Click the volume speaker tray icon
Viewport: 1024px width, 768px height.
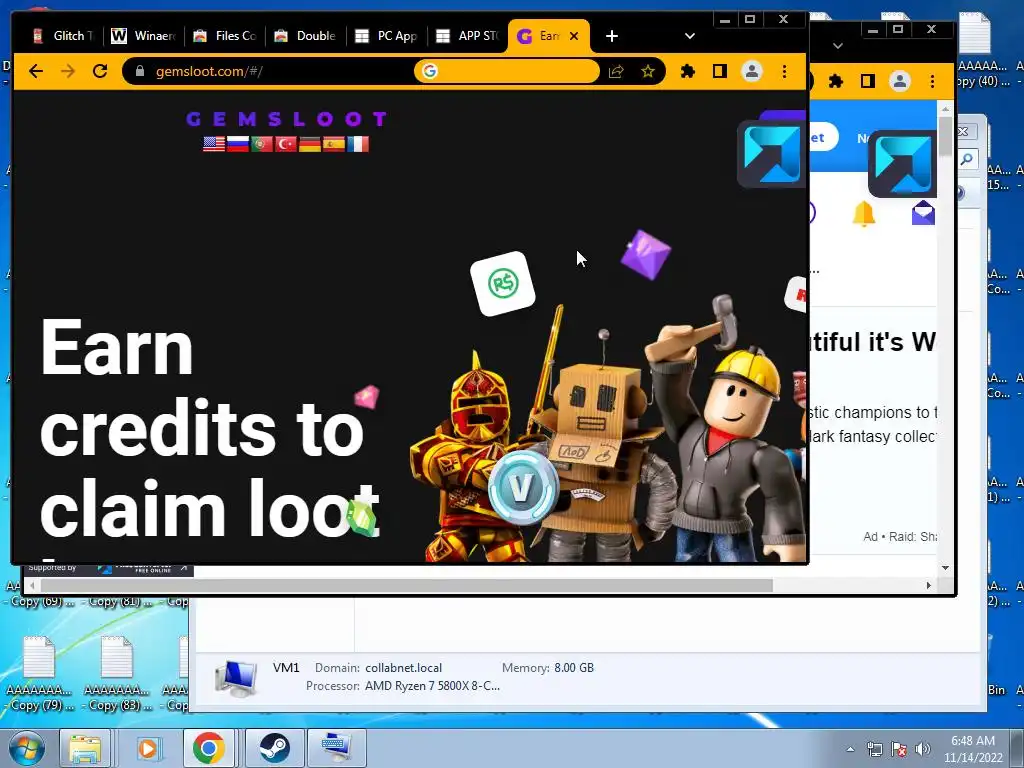click(x=923, y=749)
